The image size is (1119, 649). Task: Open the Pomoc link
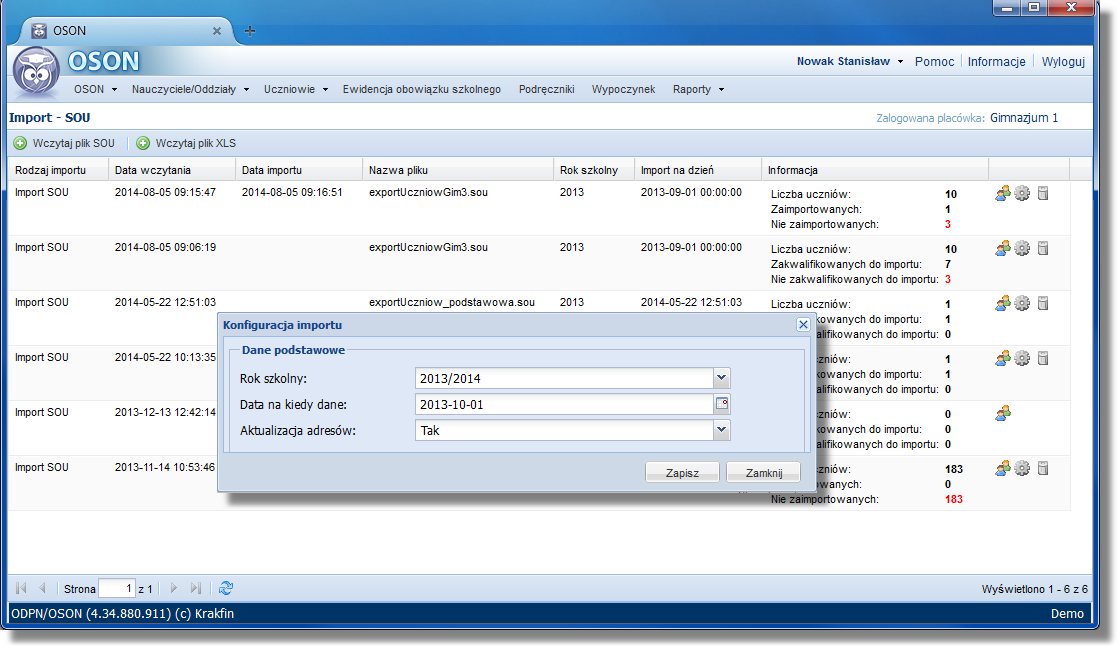(x=934, y=61)
